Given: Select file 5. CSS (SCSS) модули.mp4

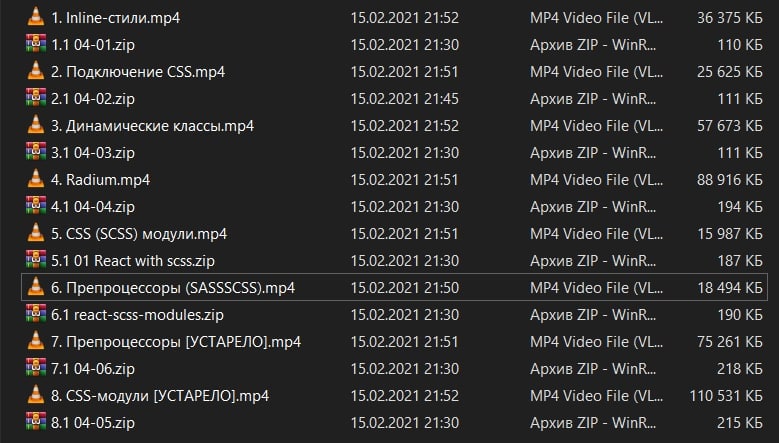Looking at the screenshot, I should [x=139, y=233].
